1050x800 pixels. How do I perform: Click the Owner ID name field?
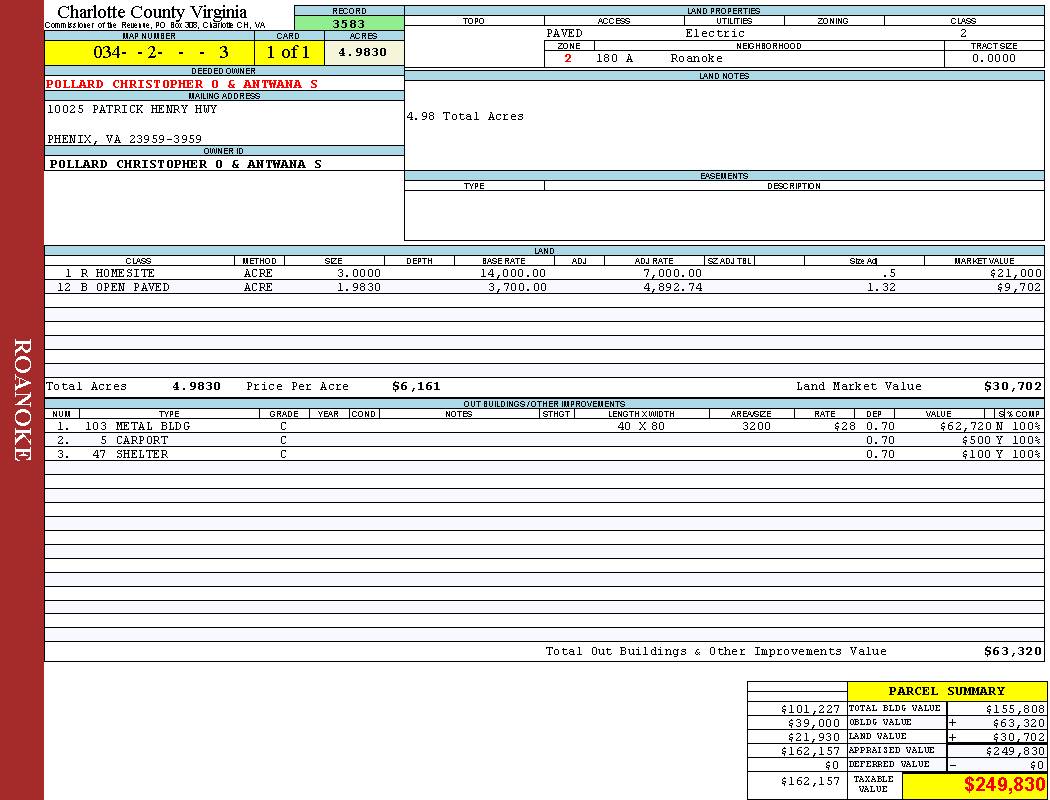(185, 164)
